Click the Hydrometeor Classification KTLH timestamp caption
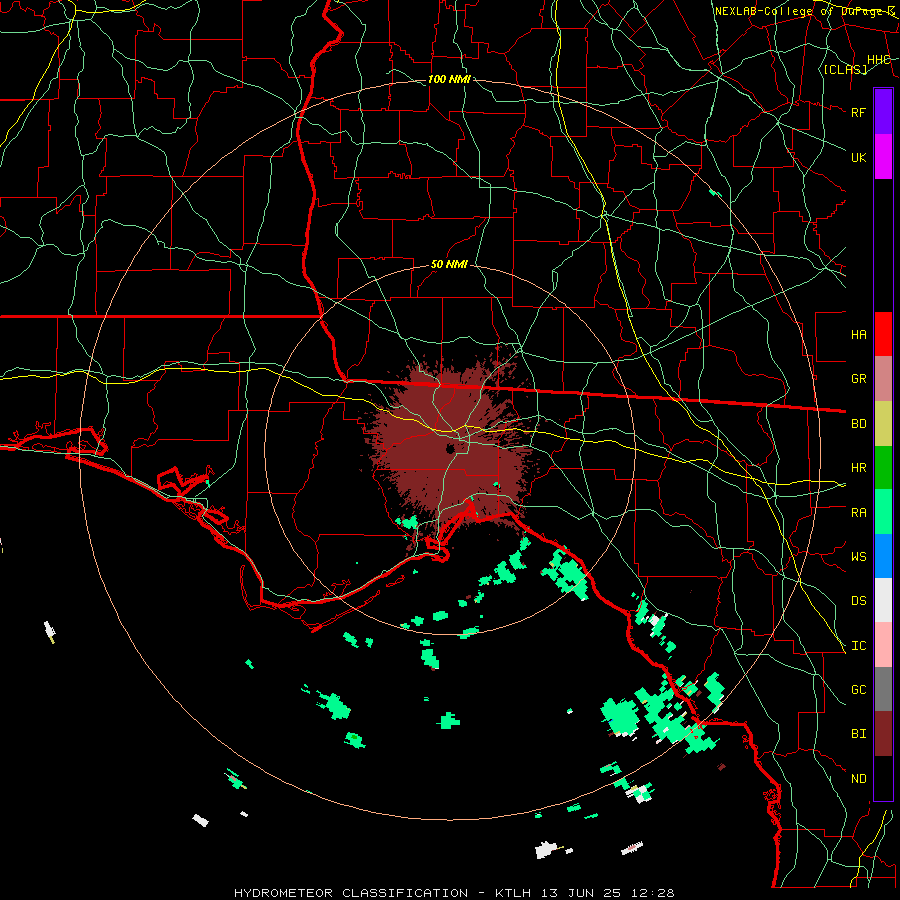The height and width of the screenshot is (900, 900). pos(454,893)
